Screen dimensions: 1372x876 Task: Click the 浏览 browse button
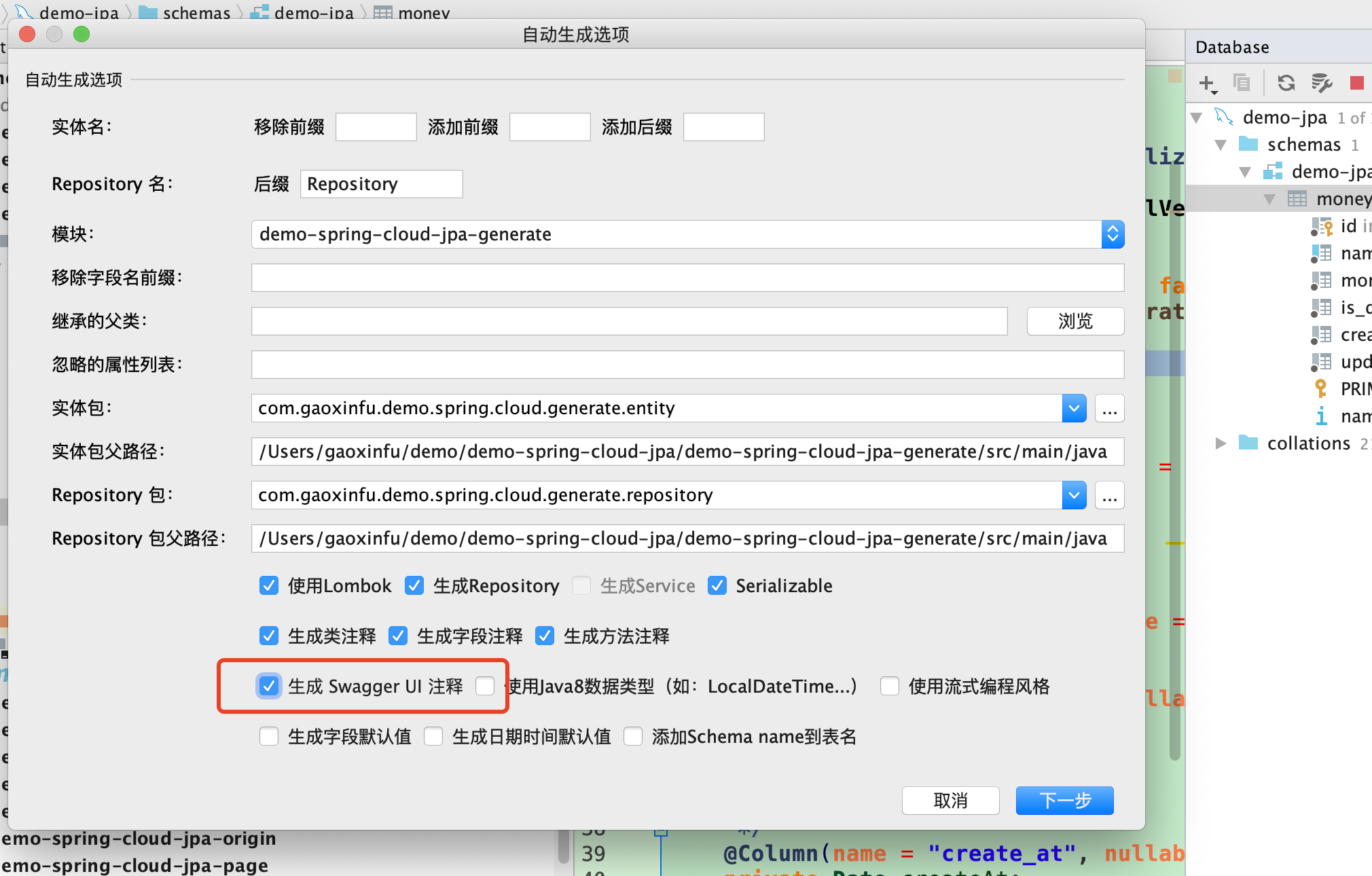pyautogui.click(x=1075, y=321)
